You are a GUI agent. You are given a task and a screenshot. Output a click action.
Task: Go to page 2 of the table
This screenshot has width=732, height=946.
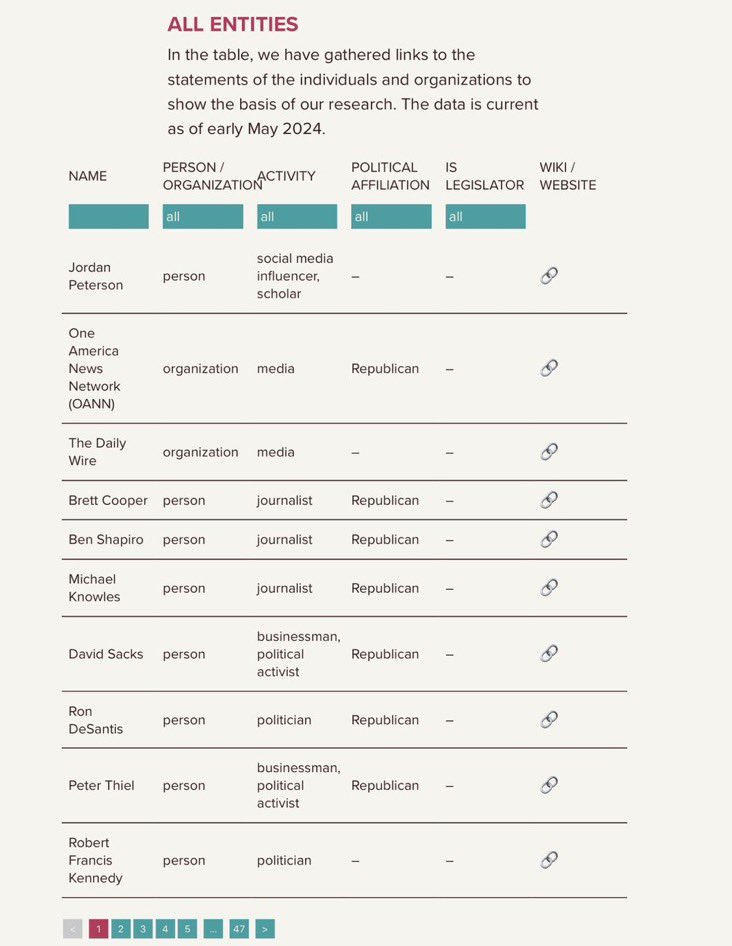[x=121, y=929]
